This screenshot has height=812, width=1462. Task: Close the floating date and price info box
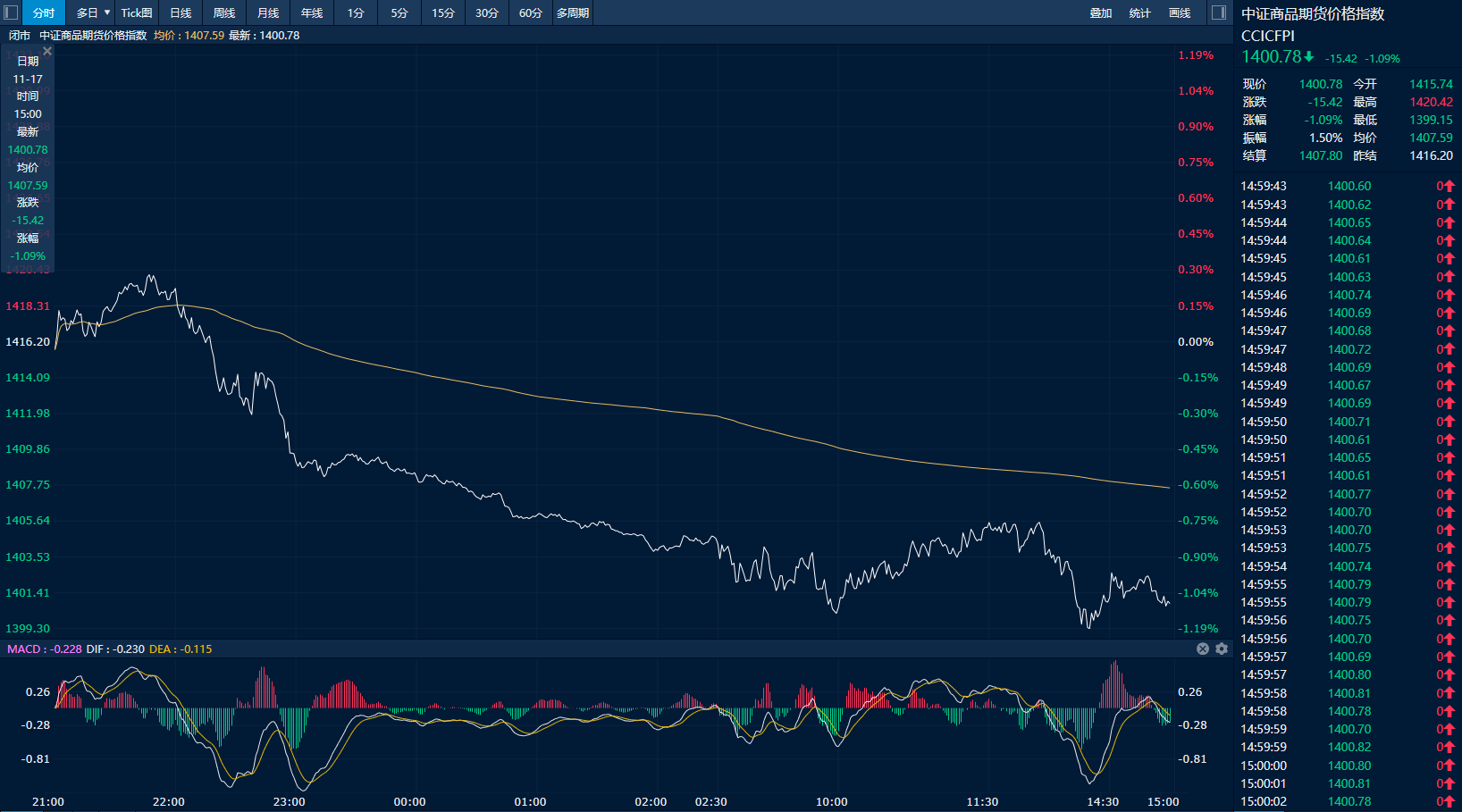(47, 51)
